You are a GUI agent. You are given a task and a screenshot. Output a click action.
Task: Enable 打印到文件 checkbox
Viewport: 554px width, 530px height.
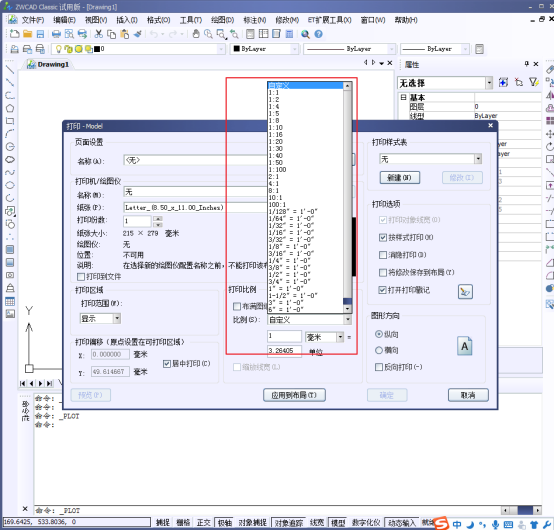pos(81,277)
